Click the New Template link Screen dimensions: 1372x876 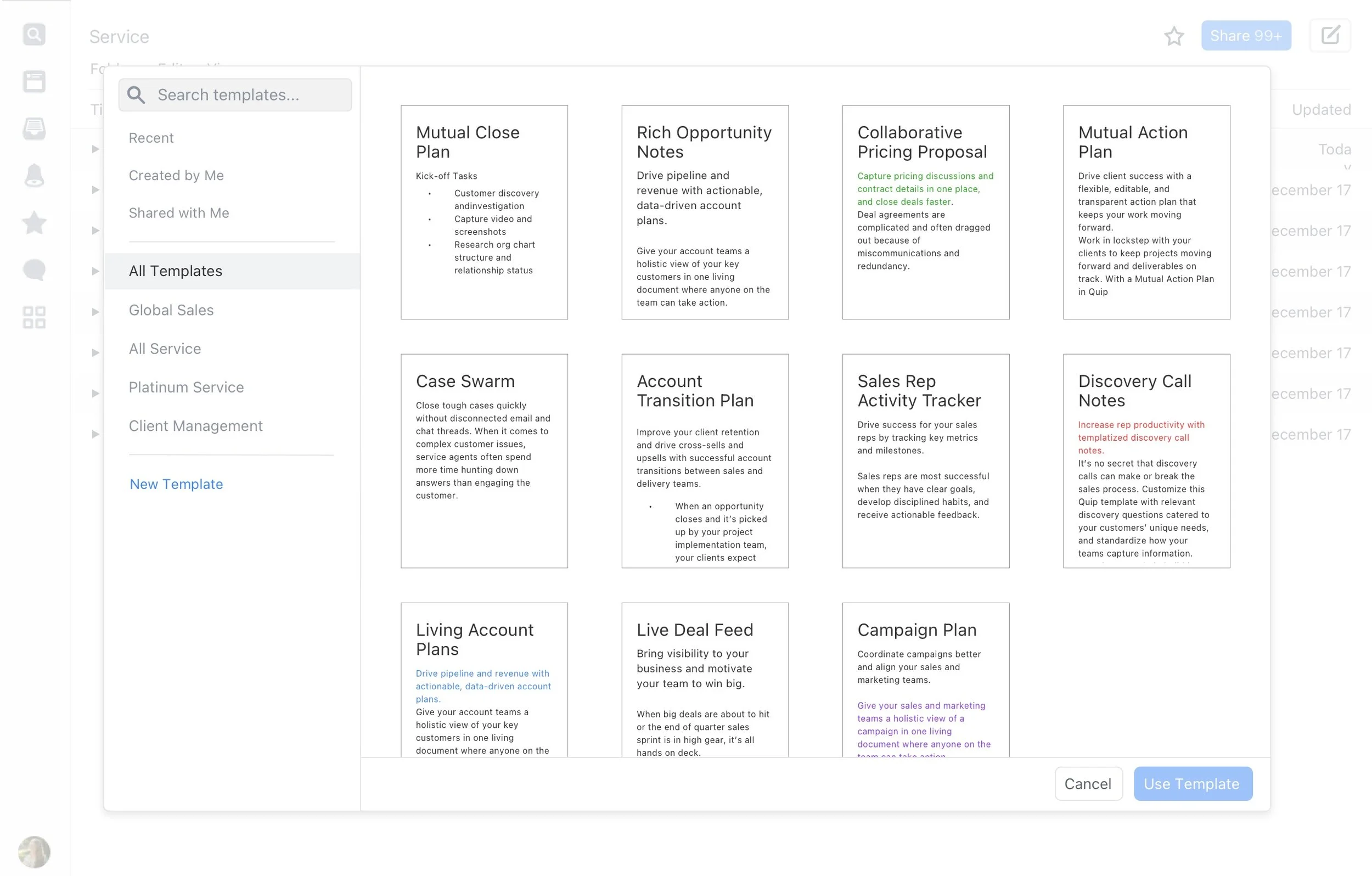(x=176, y=484)
